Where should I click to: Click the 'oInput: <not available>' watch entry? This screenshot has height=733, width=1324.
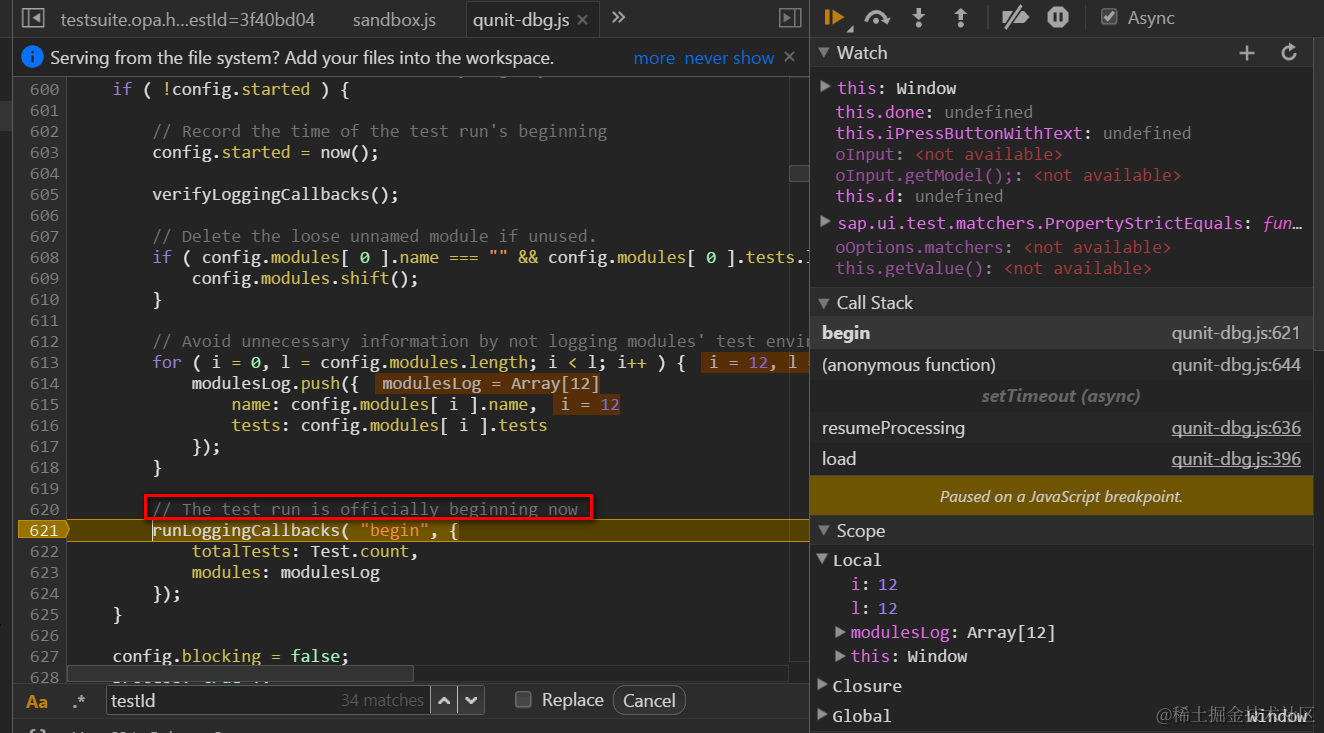tap(949, 154)
